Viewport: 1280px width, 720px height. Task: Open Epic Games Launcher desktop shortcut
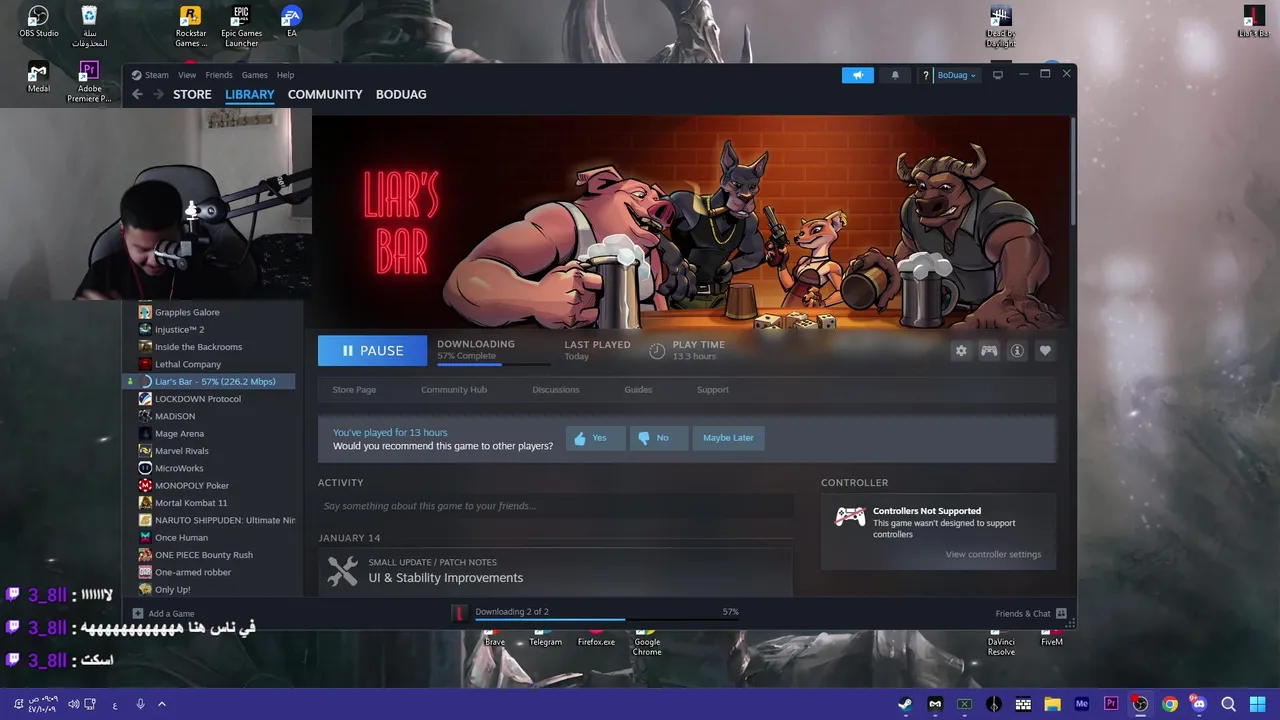tap(241, 26)
